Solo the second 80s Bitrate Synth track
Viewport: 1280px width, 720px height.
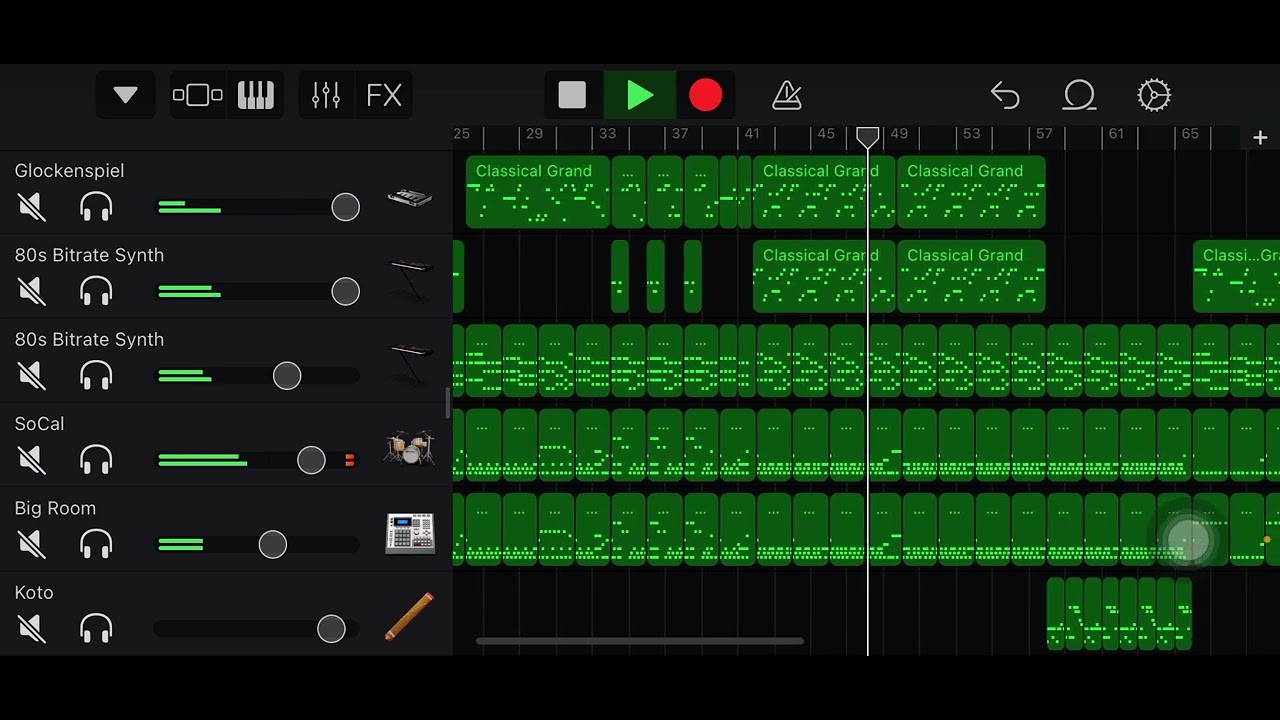96,375
